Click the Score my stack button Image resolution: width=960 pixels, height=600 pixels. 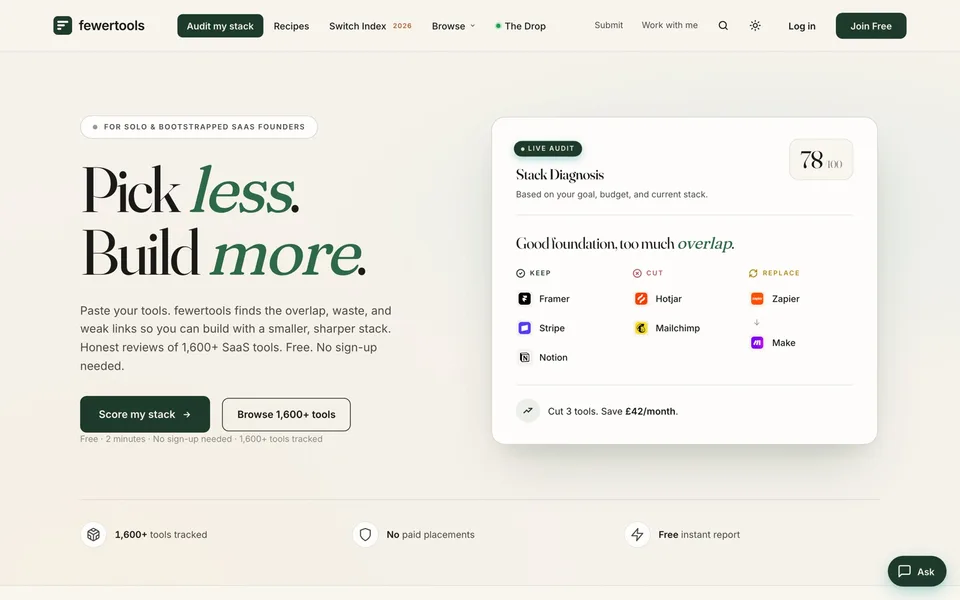tap(145, 414)
